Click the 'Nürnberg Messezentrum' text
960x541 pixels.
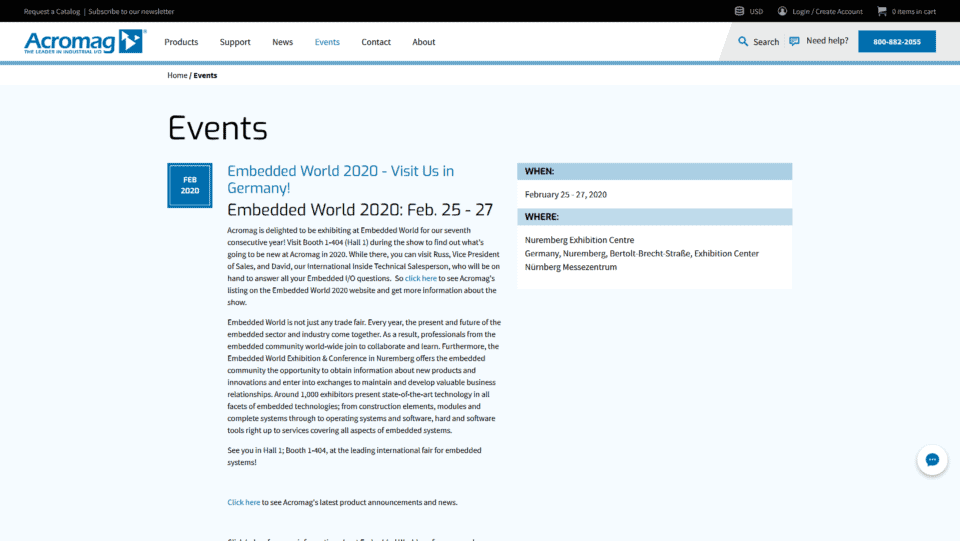[571, 267]
